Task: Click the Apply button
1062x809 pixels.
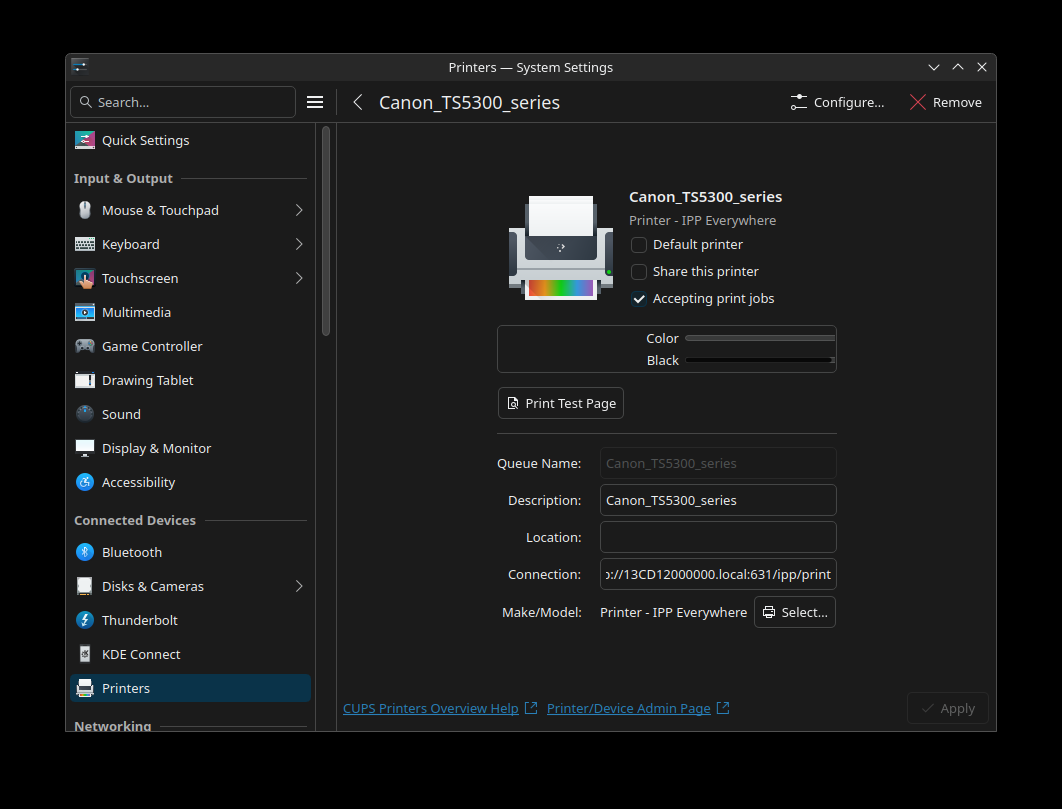Action: [948, 708]
